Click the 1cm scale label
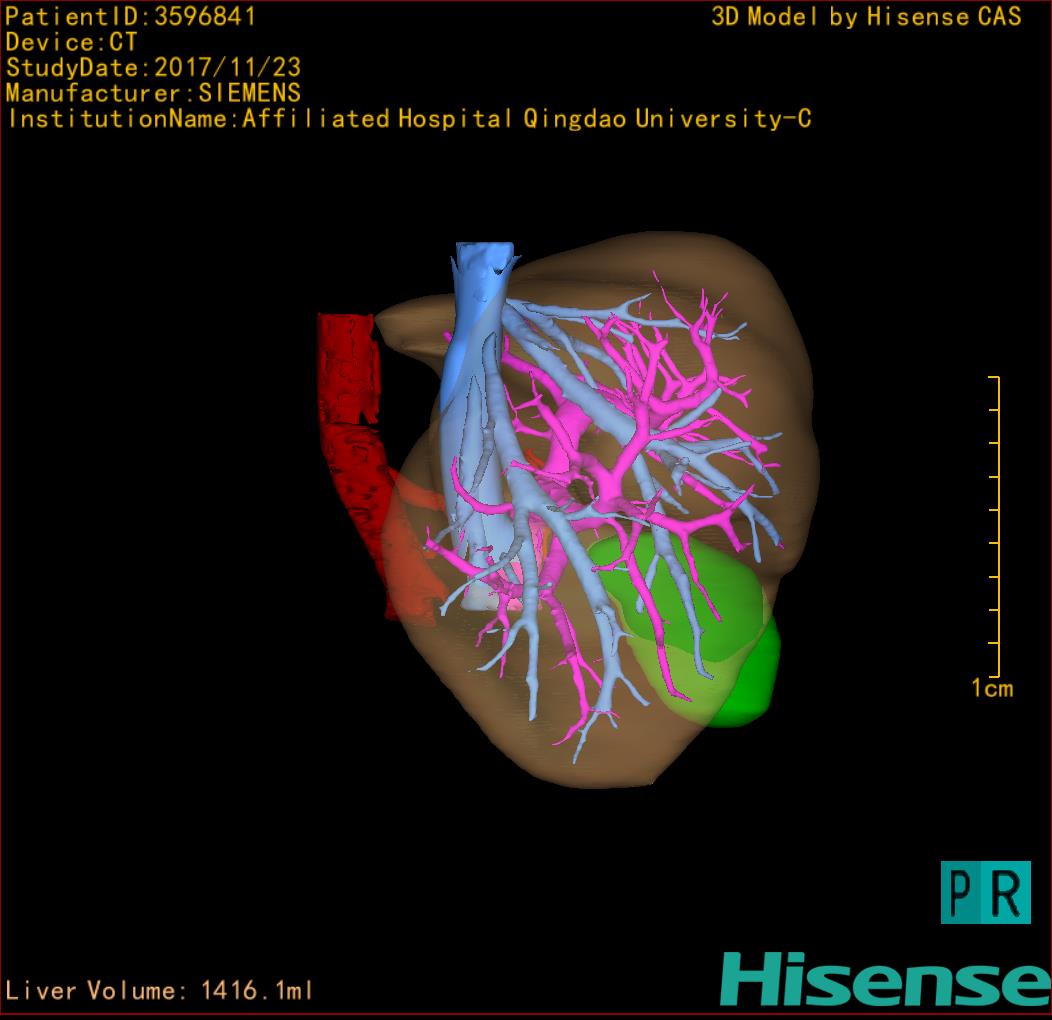Image resolution: width=1052 pixels, height=1020 pixels. click(992, 688)
